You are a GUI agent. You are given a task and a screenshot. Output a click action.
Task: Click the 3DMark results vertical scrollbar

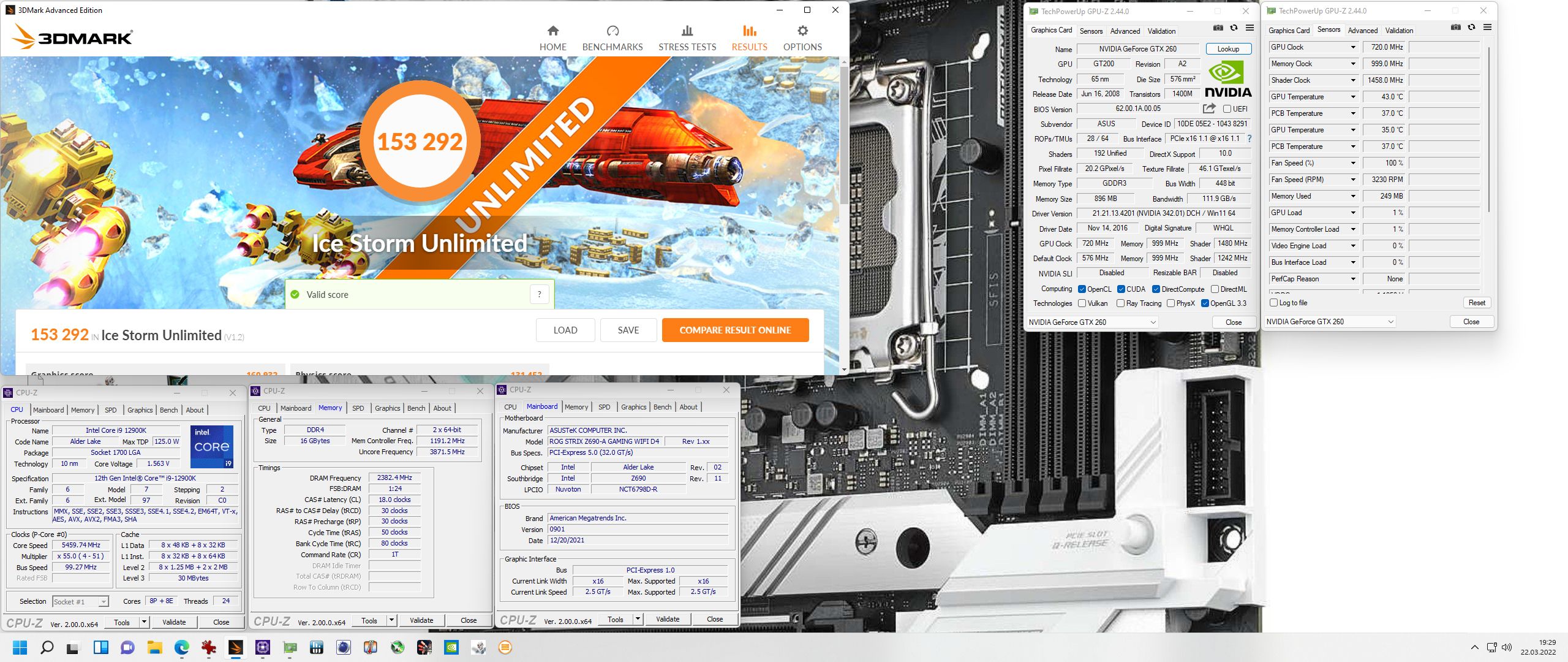pos(844,135)
